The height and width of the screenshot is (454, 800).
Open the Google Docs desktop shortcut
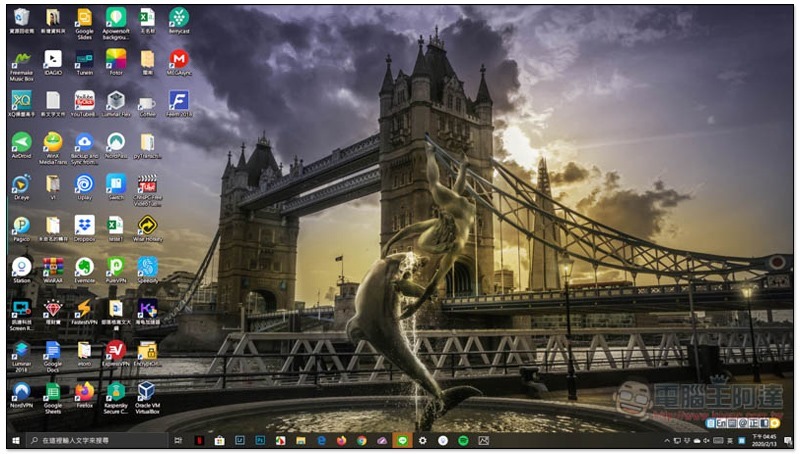point(53,357)
